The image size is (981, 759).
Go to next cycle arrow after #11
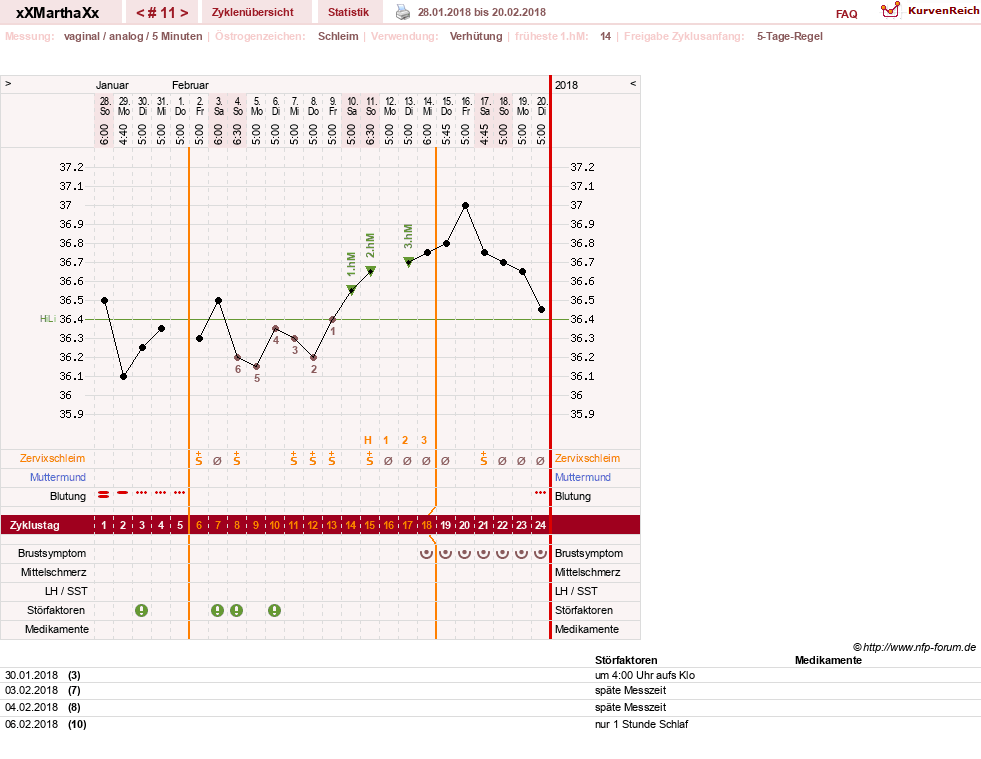[x=184, y=13]
